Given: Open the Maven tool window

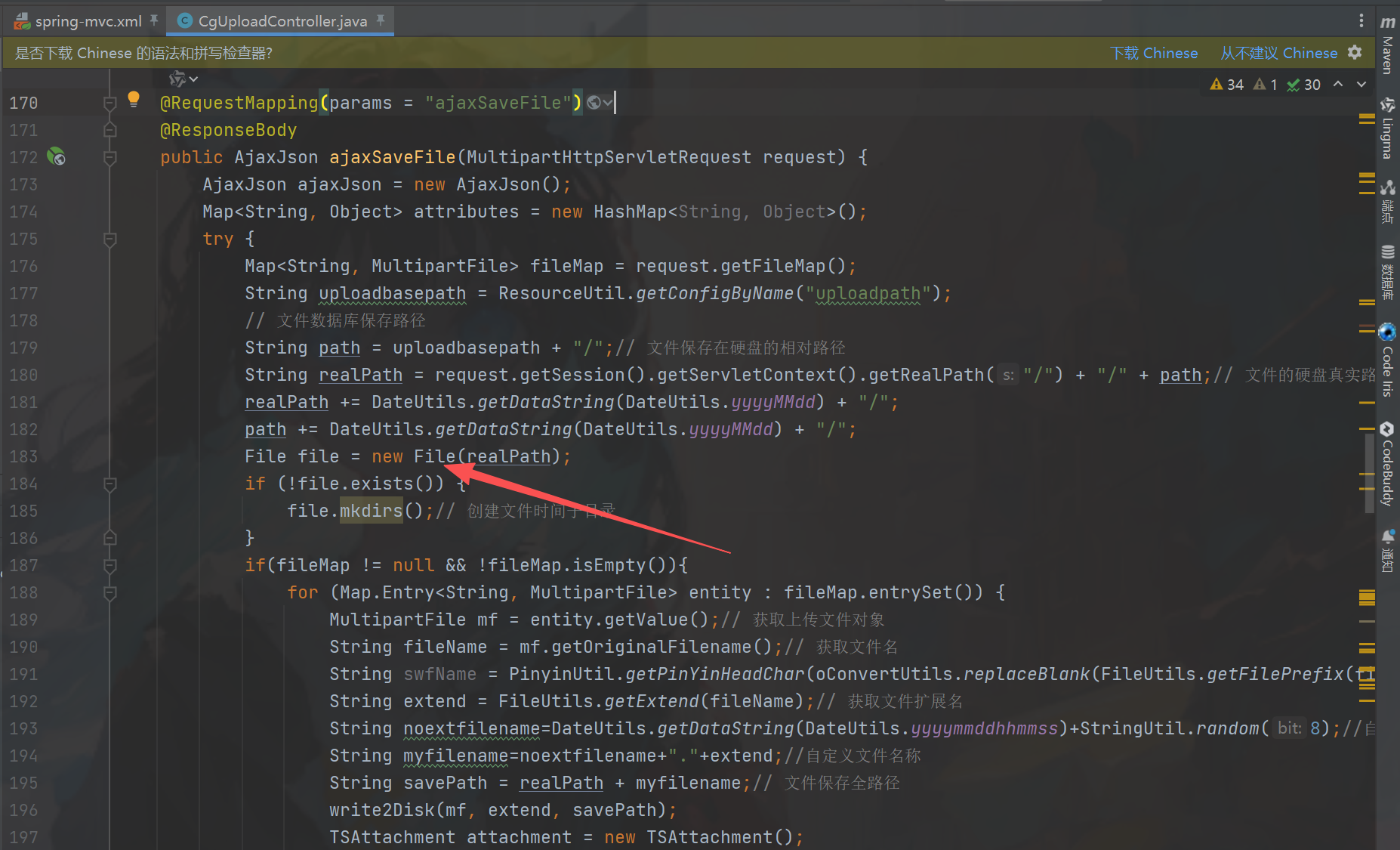Looking at the screenshot, I should (x=1387, y=45).
